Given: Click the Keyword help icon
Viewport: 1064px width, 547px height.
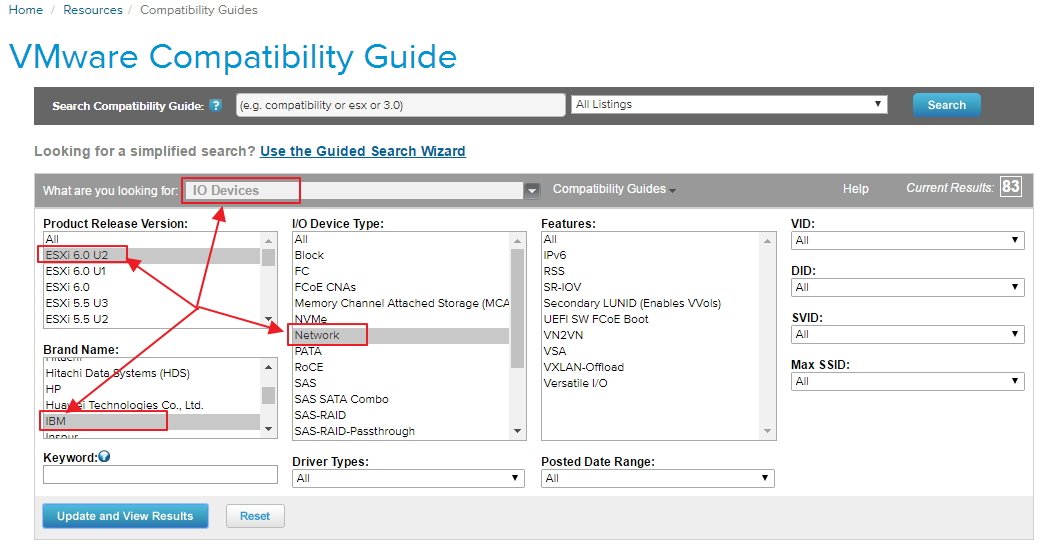Looking at the screenshot, I should pos(104,457).
